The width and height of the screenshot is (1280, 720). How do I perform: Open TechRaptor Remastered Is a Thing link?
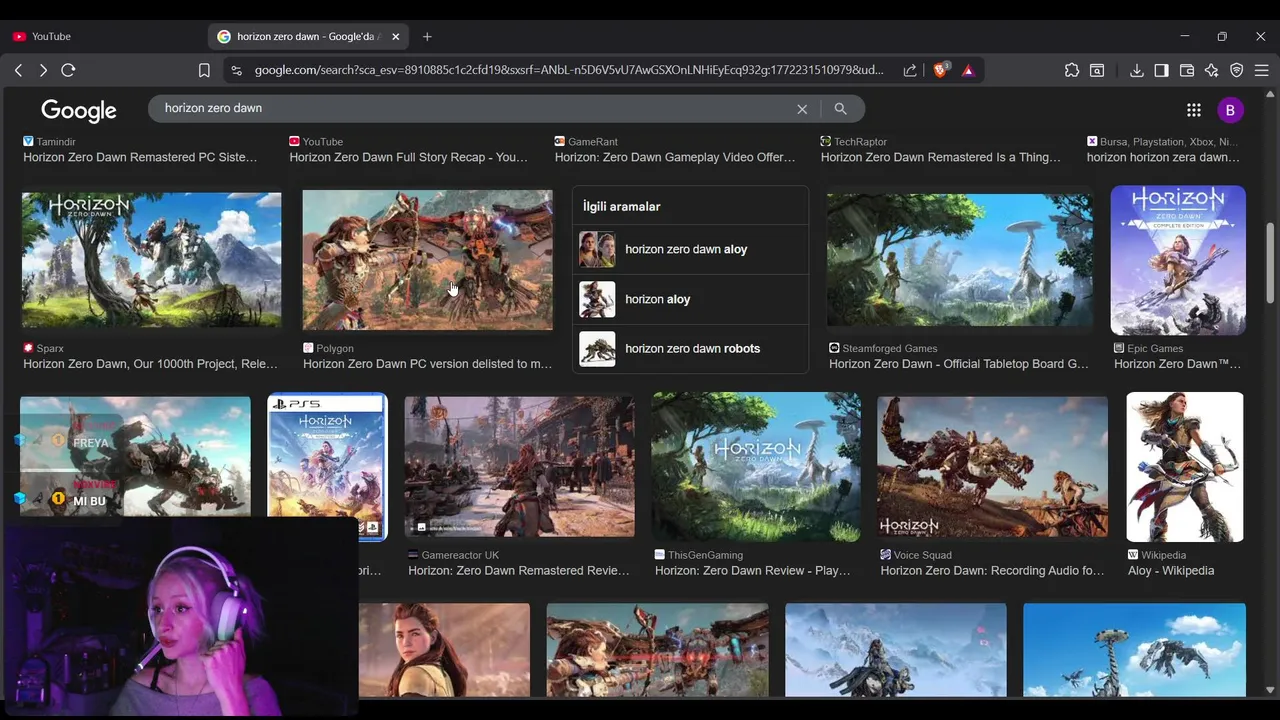click(941, 157)
